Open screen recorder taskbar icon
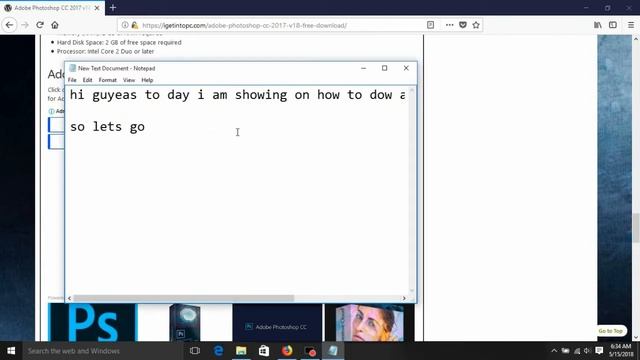The width and height of the screenshot is (640, 360). pyautogui.click(x=310, y=351)
